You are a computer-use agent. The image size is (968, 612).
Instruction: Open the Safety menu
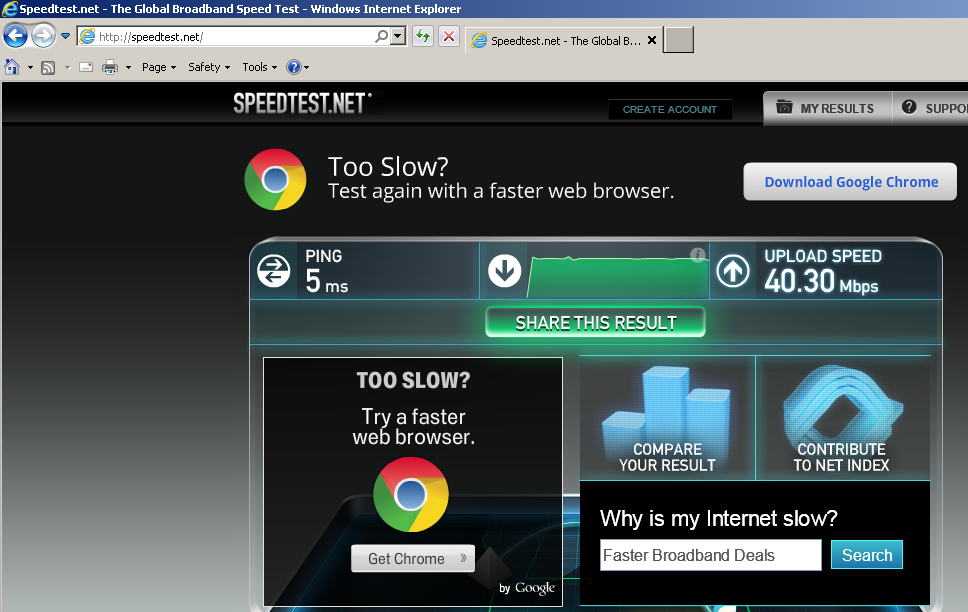(209, 67)
